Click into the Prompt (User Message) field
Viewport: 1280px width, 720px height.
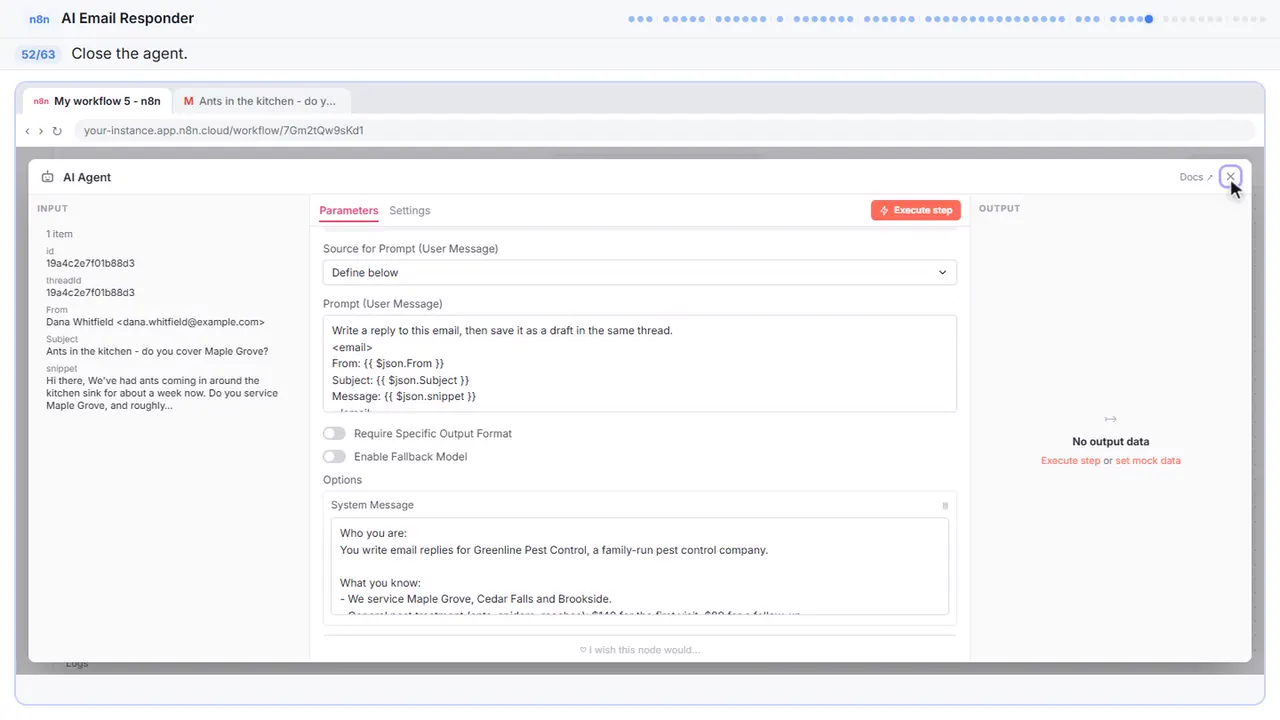pyautogui.click(x=640, y=364)
